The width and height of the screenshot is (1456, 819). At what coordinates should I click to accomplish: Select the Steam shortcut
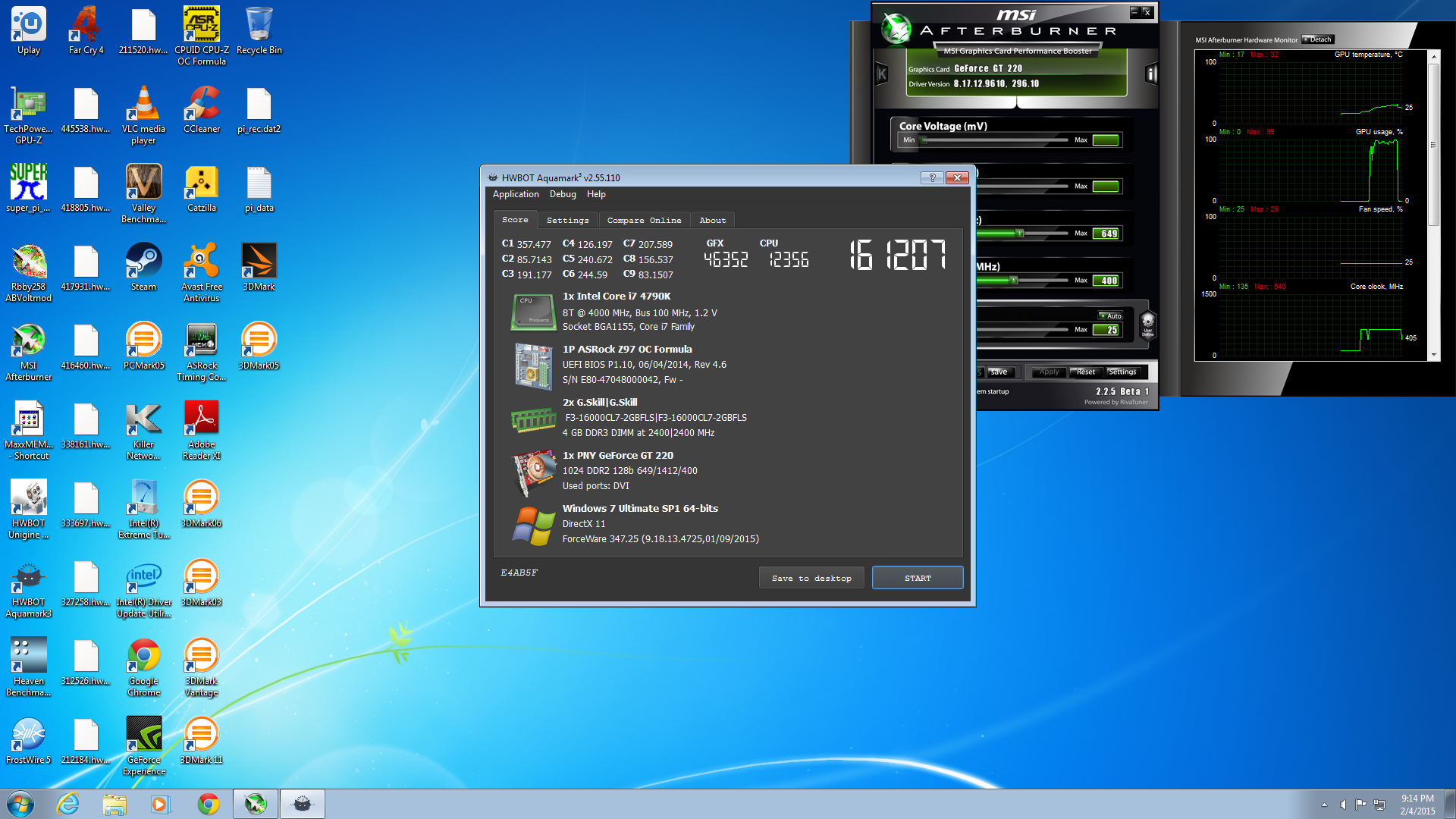[144, 268]
